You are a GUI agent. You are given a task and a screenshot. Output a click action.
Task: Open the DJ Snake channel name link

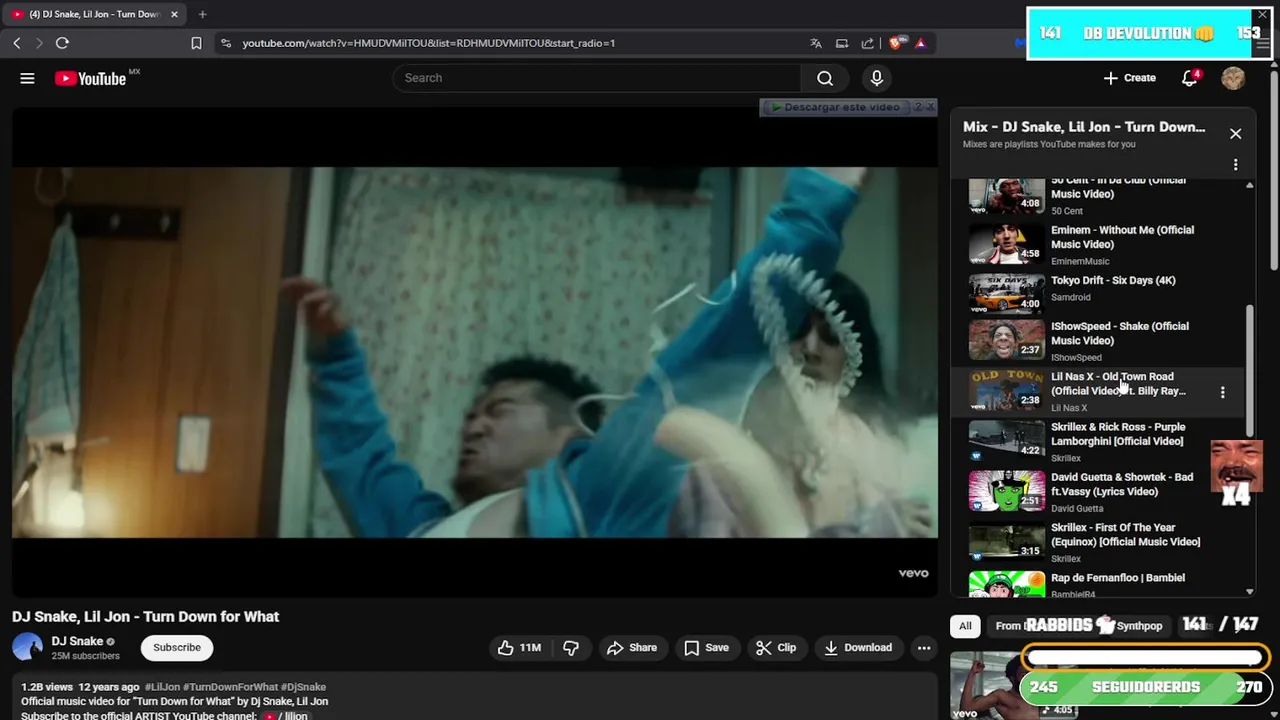[77, 641]
